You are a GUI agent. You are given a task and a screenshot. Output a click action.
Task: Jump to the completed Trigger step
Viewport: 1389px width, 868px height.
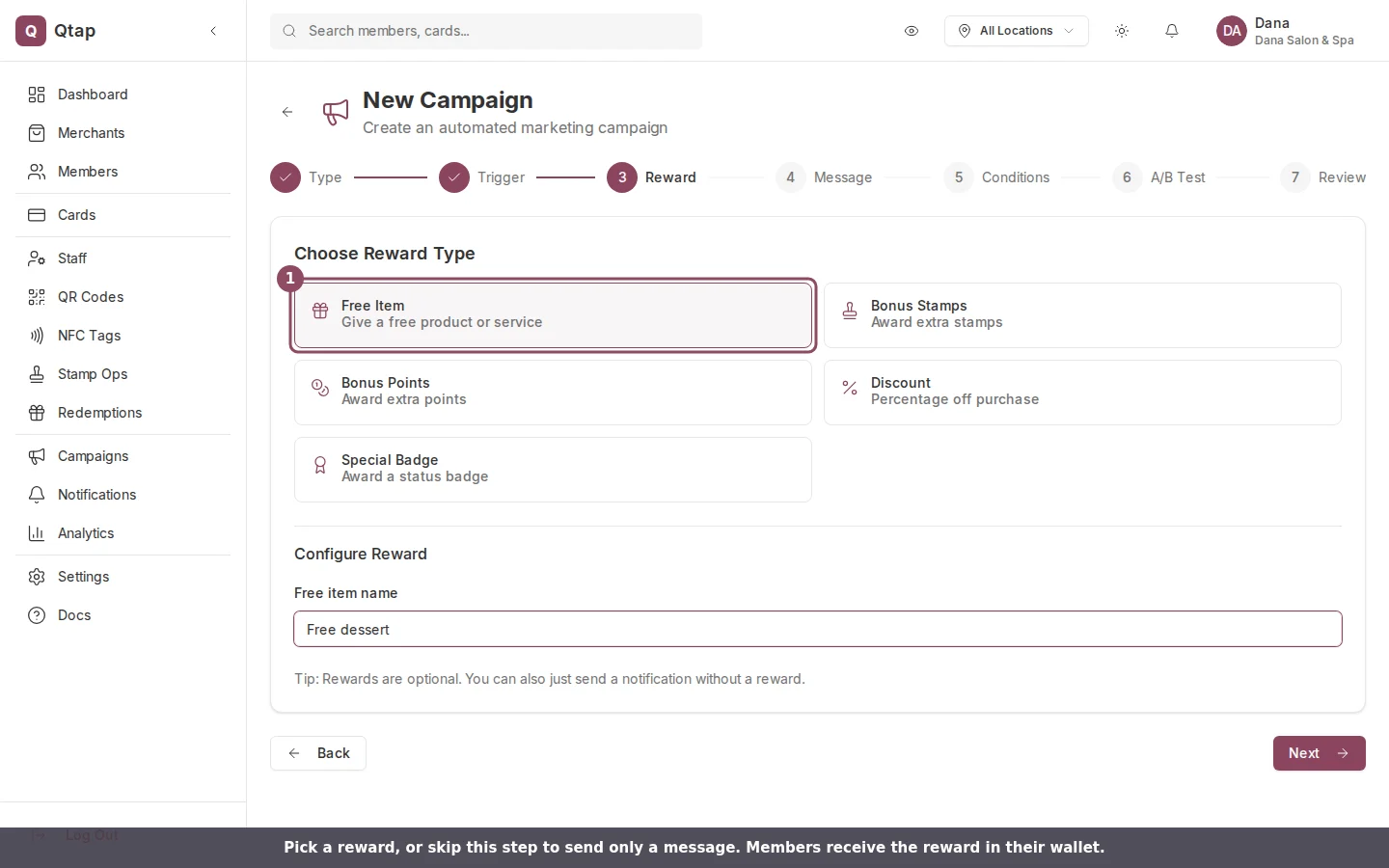481,177
